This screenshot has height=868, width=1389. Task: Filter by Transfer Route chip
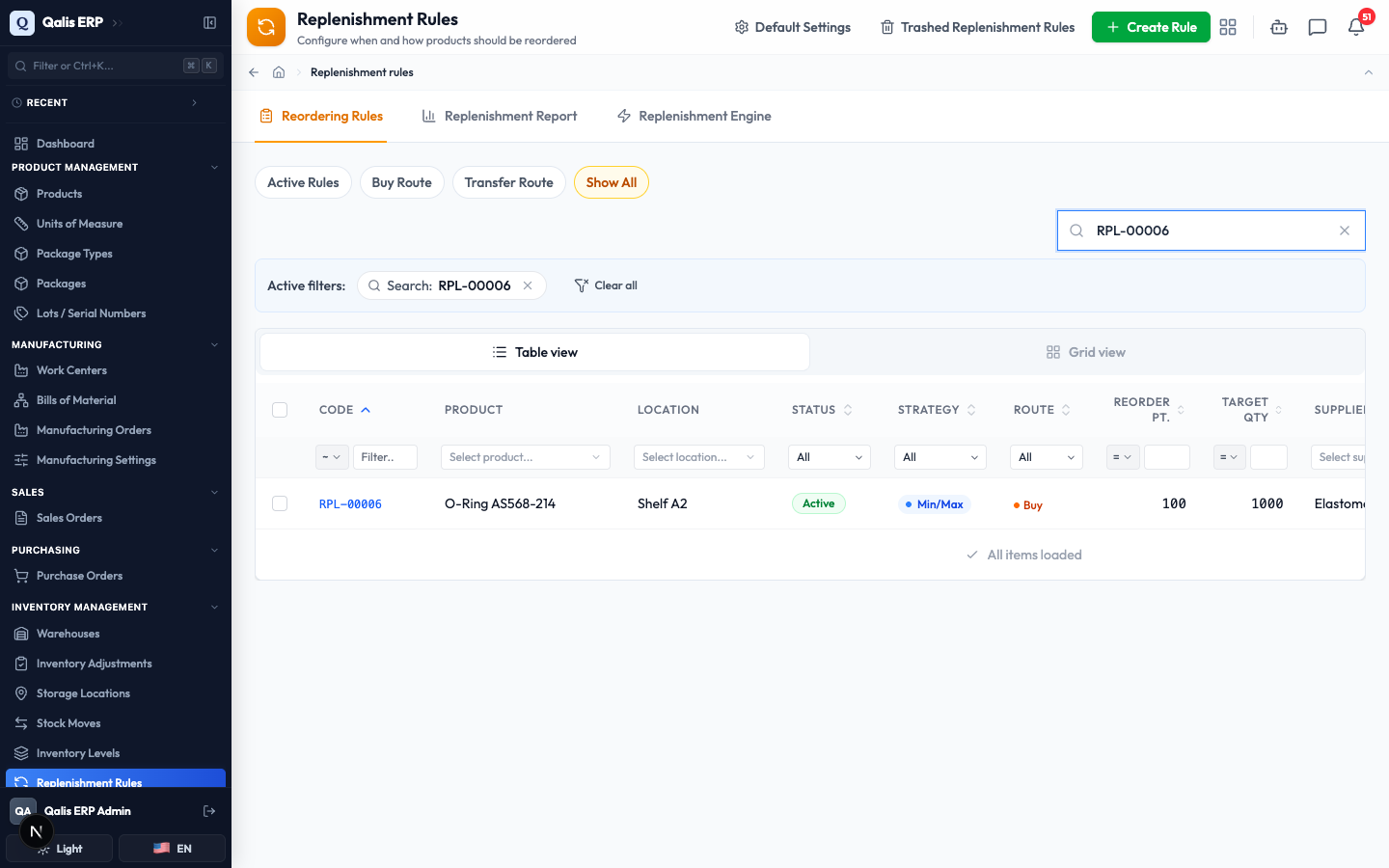(509, 182)
